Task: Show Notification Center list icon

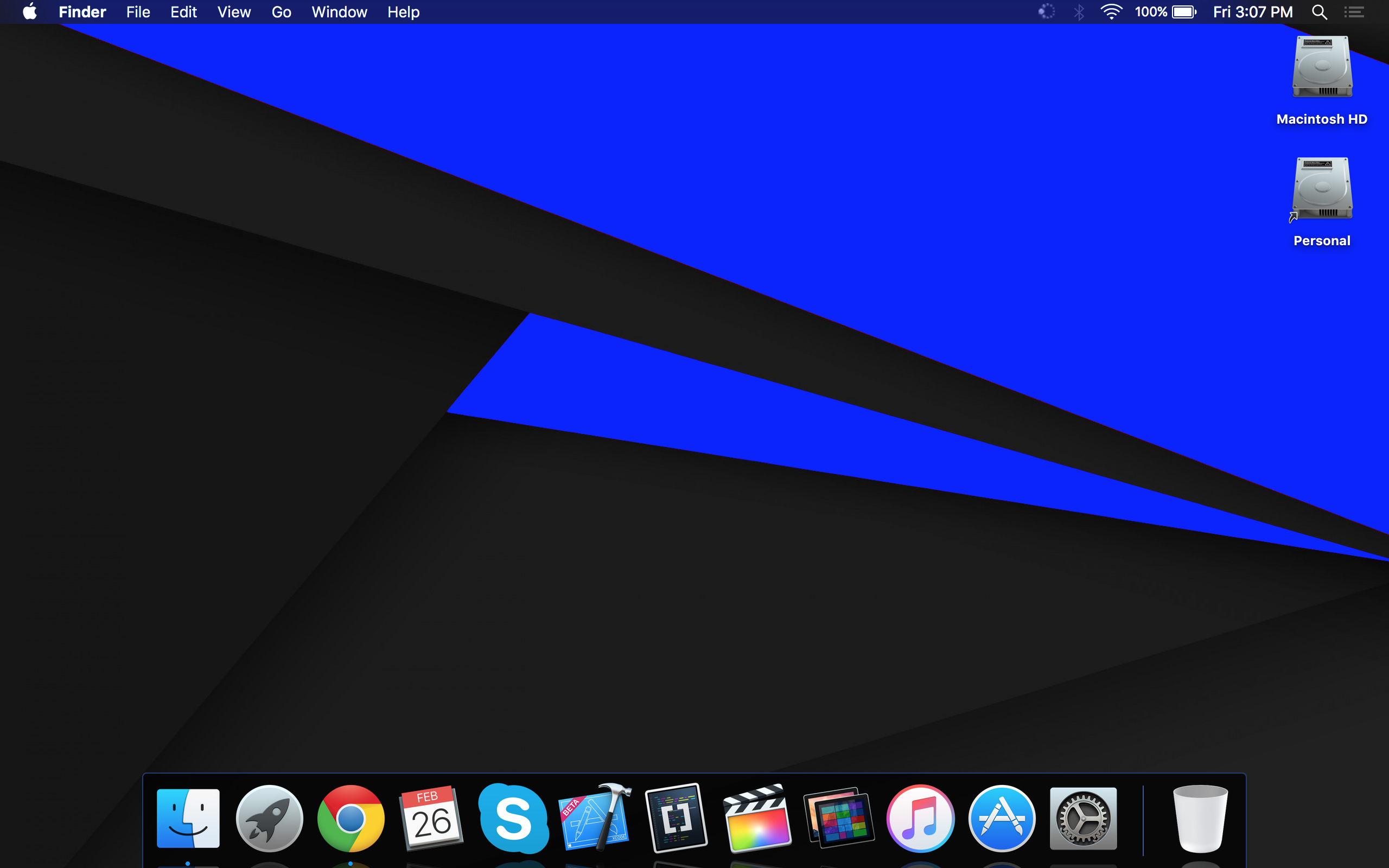Action: pos(1354,12)
